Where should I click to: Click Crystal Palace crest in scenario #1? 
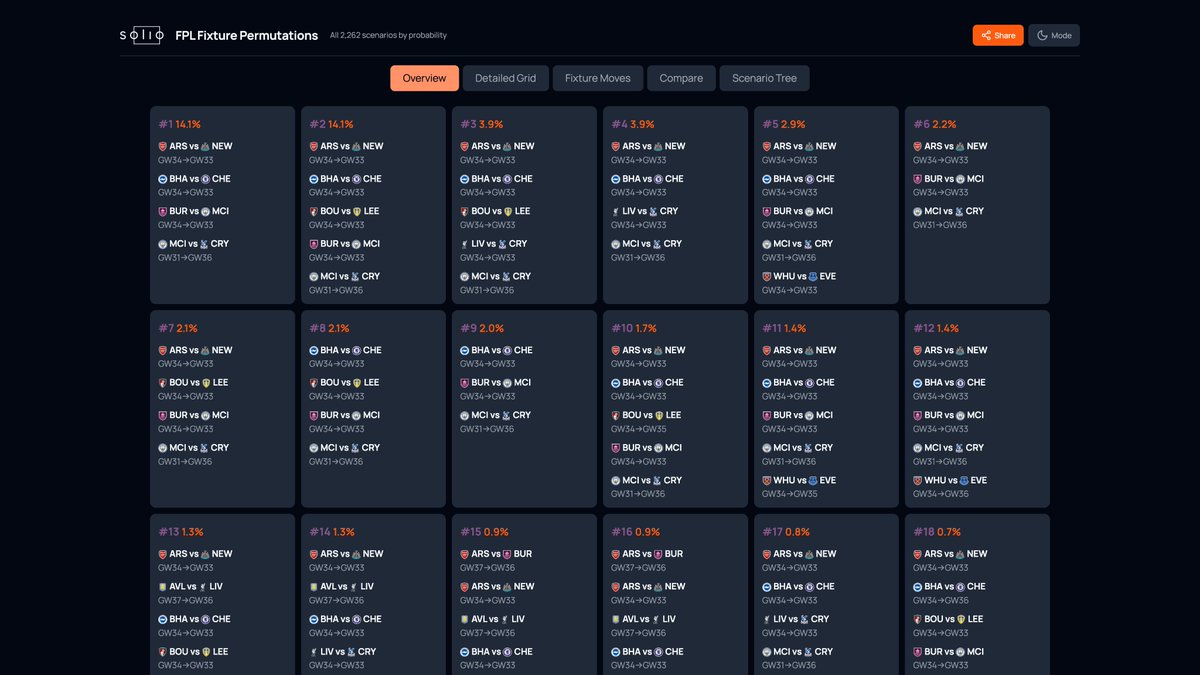pos(204,244)
